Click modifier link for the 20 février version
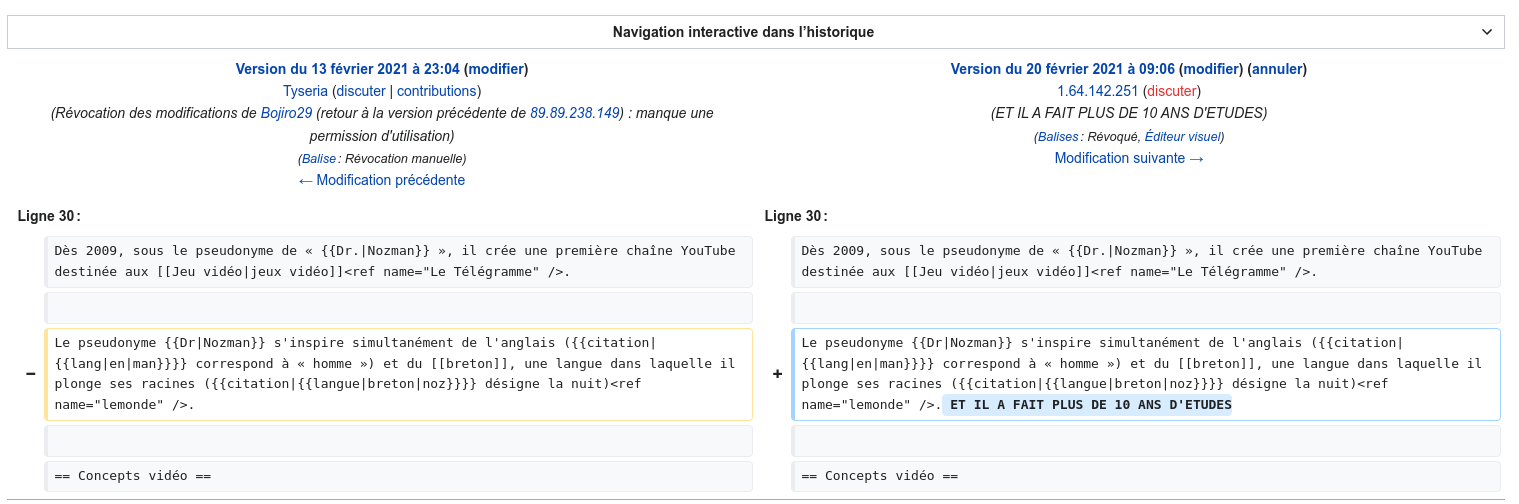The height and width of the screenshot is (504, 1519). click(1211, 69)
